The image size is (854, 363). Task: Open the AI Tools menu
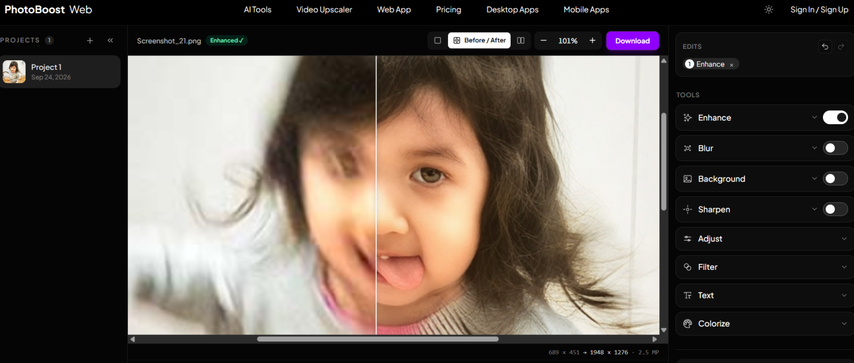click(x=257, y=10)
